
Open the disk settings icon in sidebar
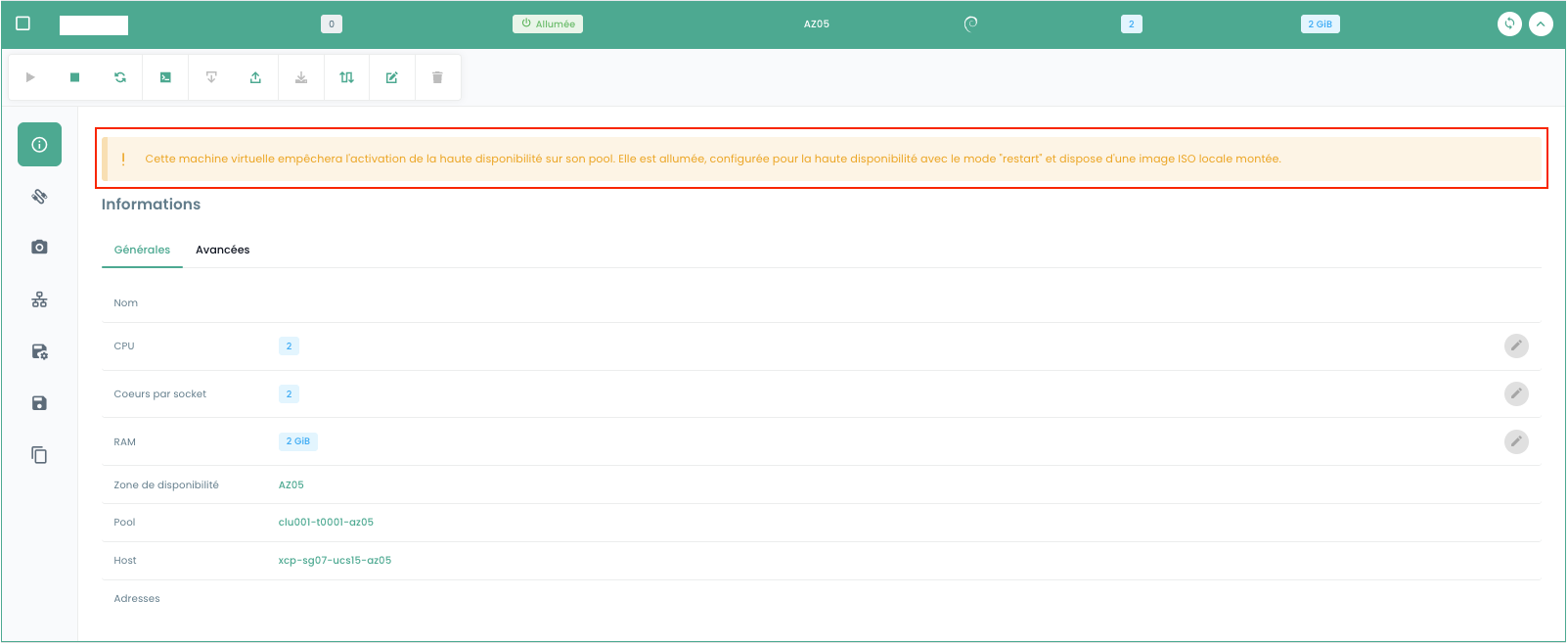click(39, 351)
